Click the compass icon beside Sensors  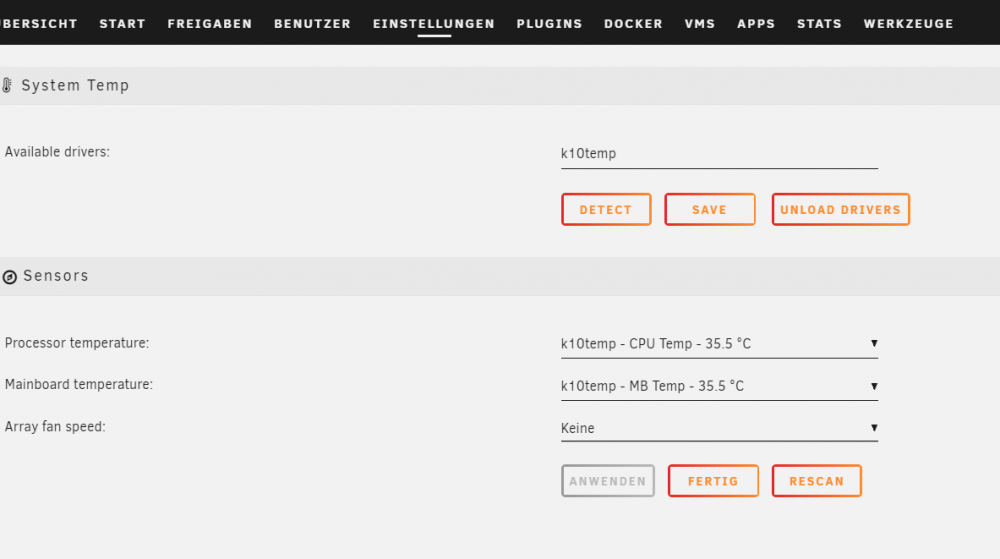[x=10, y=277]
